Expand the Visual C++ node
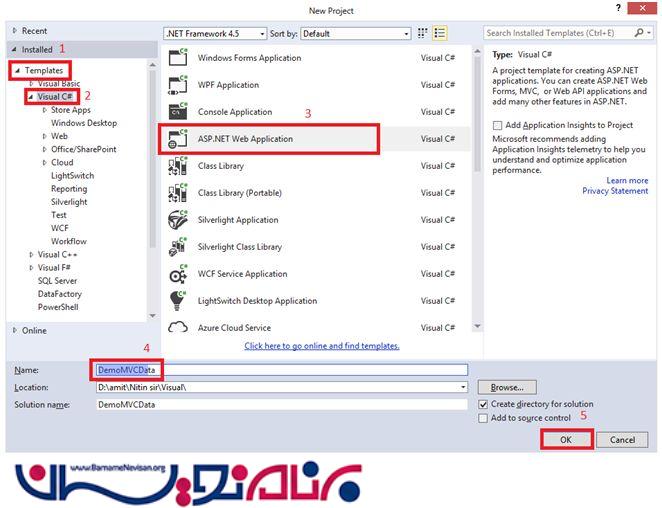This screenshot has height=508, width=662. (31, 255)
